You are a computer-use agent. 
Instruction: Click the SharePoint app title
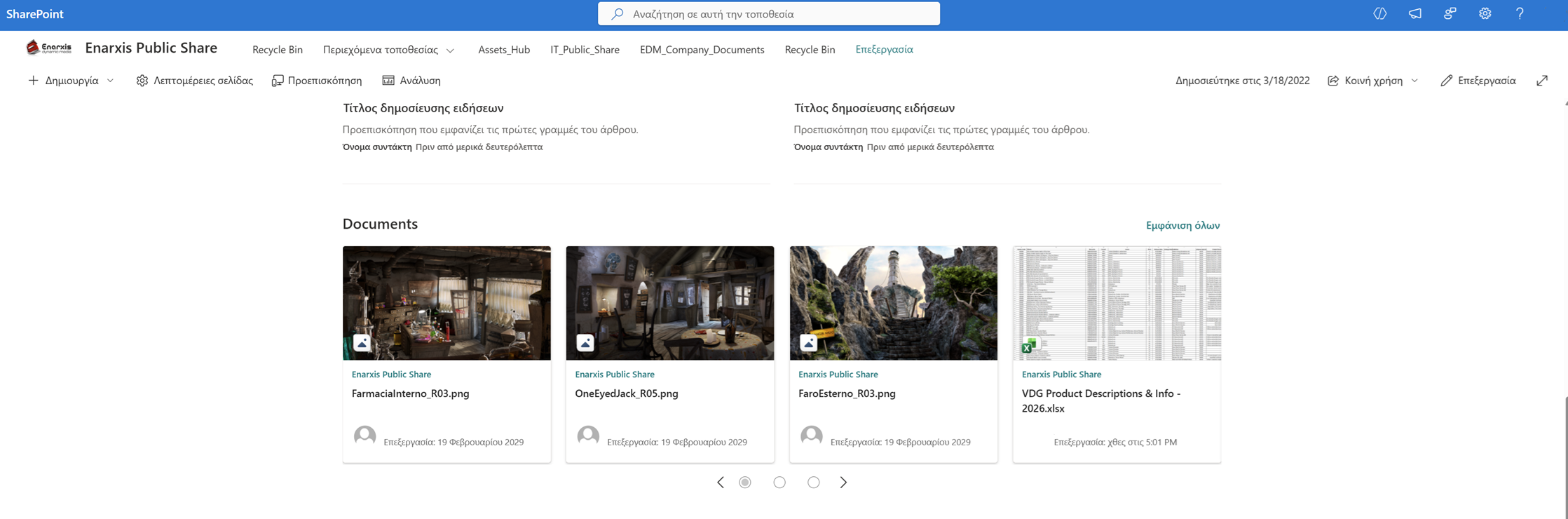[35, 14]
